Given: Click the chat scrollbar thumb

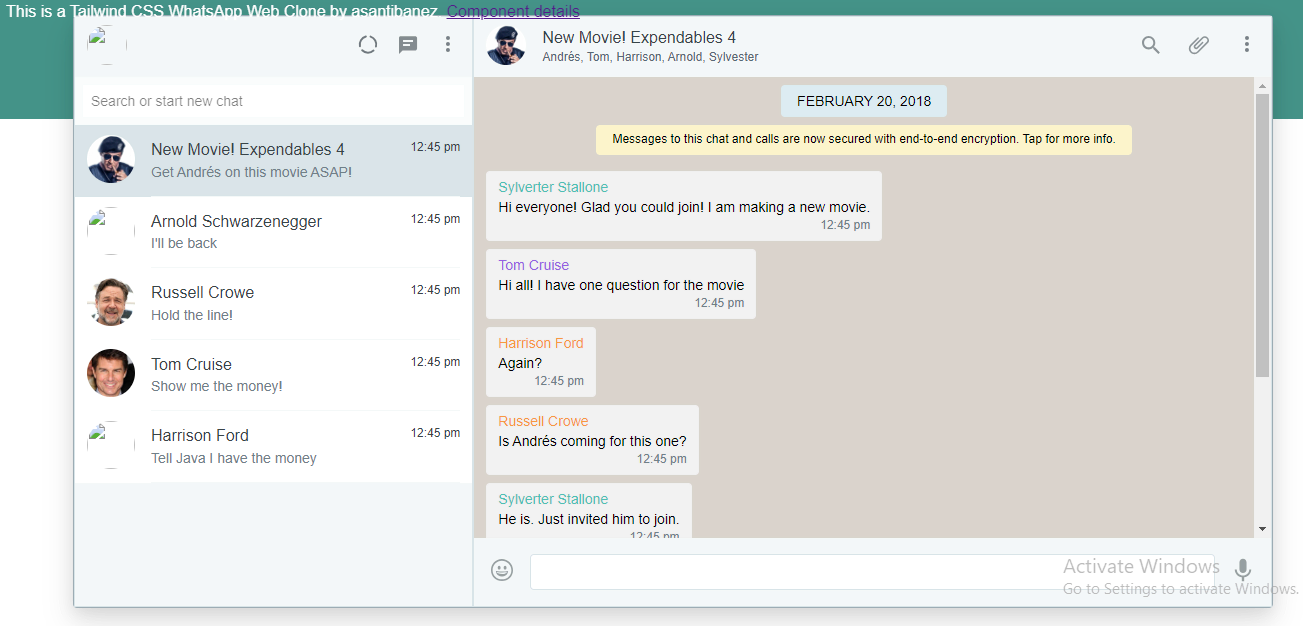Looking at the screenshot, I should pos(1262,235).
